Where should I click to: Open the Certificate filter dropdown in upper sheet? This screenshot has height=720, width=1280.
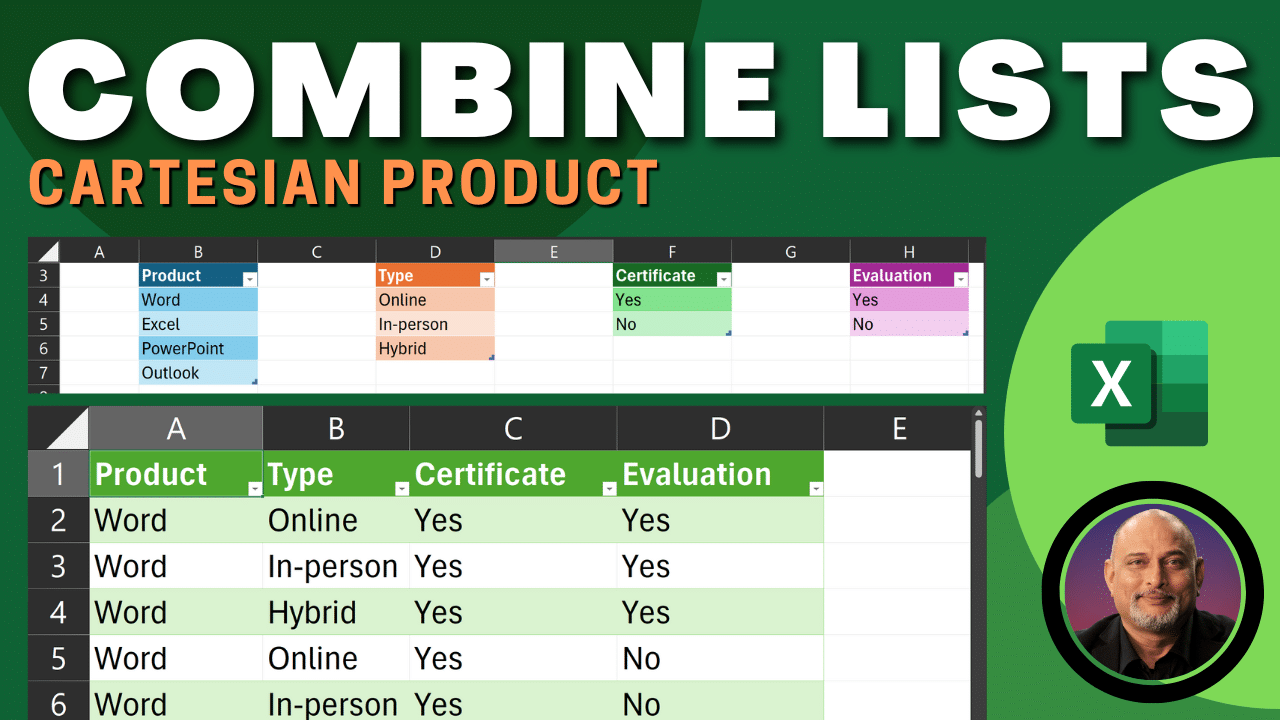click(724, 280)
